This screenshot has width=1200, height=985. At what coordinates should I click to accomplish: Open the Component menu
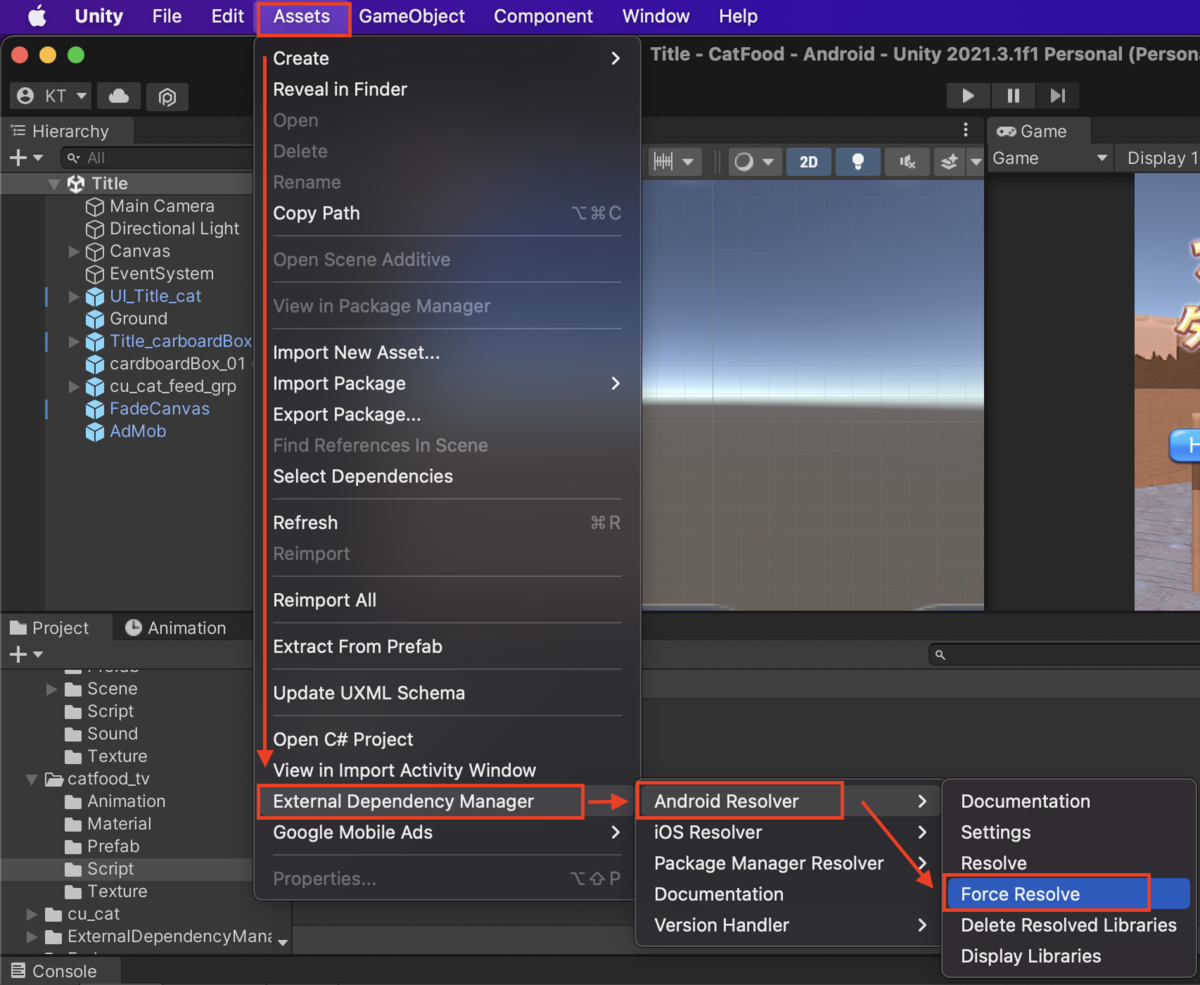pos(543,16)
